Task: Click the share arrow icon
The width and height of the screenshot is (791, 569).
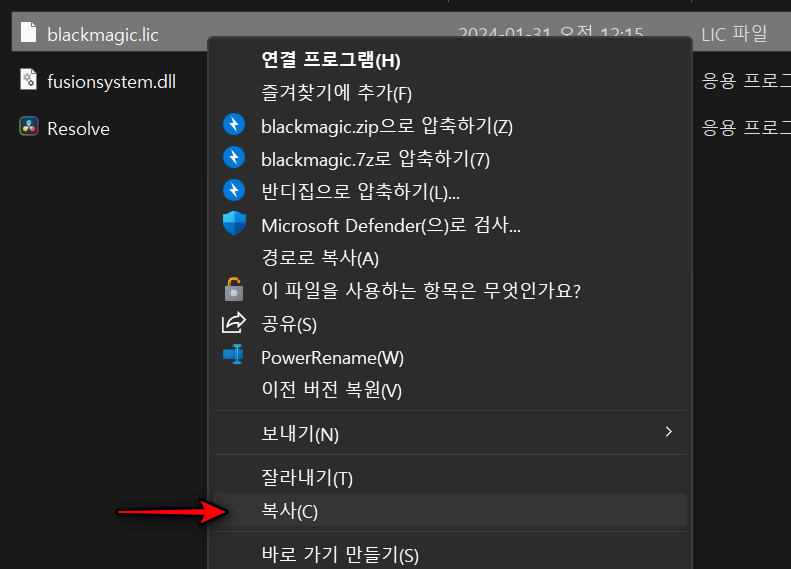Action: coord(234,323)
